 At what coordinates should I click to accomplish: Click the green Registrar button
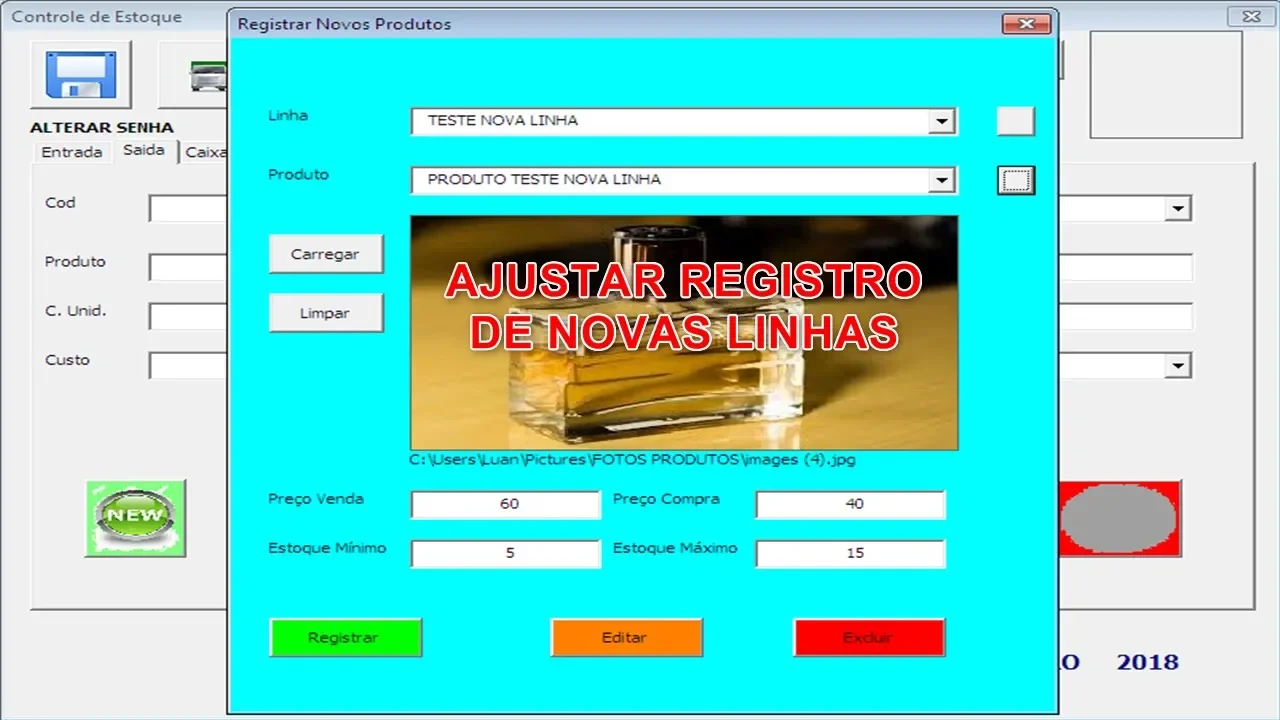pos(345,637)
